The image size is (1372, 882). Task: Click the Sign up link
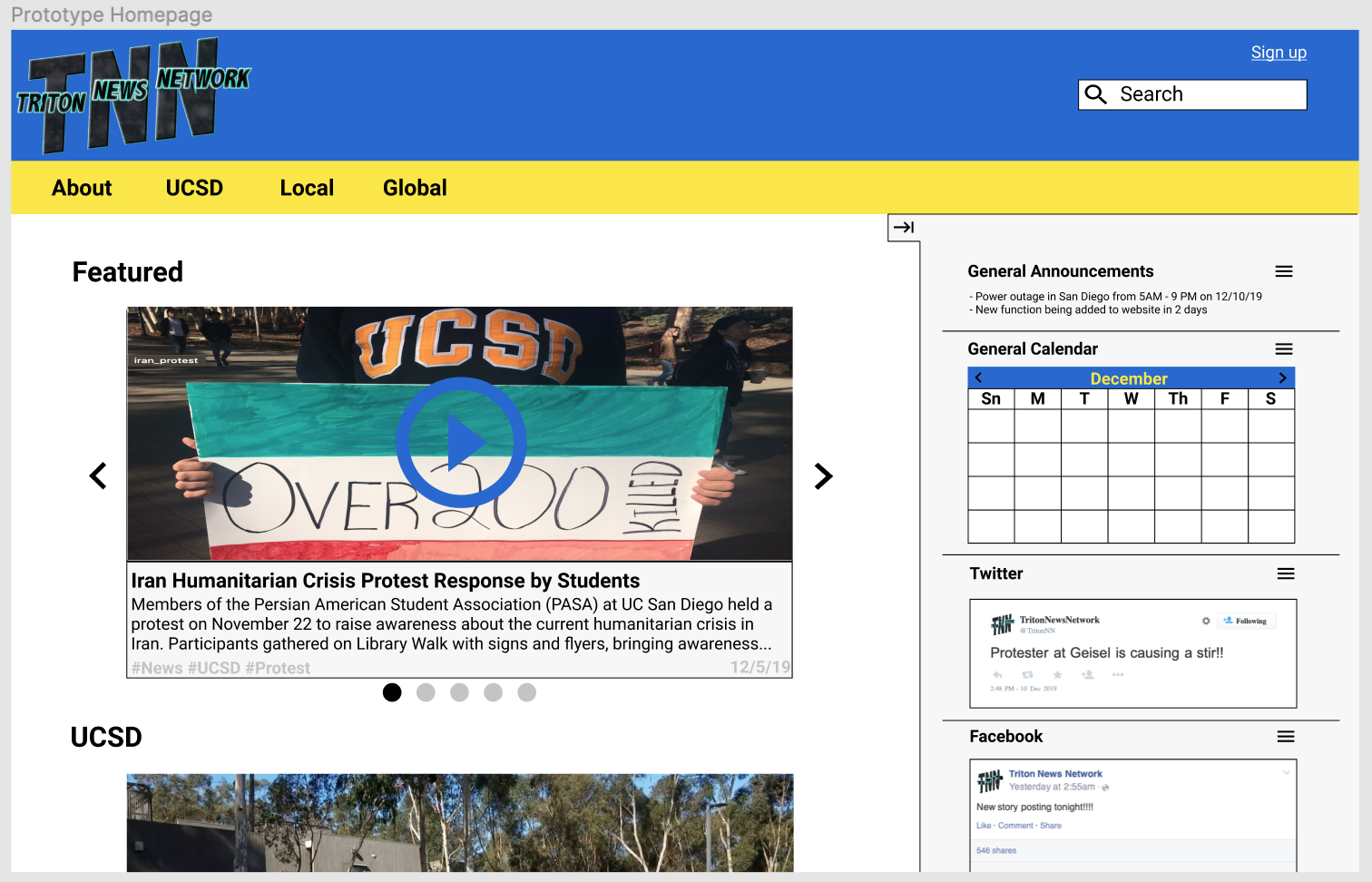[x=1279, y=53]
